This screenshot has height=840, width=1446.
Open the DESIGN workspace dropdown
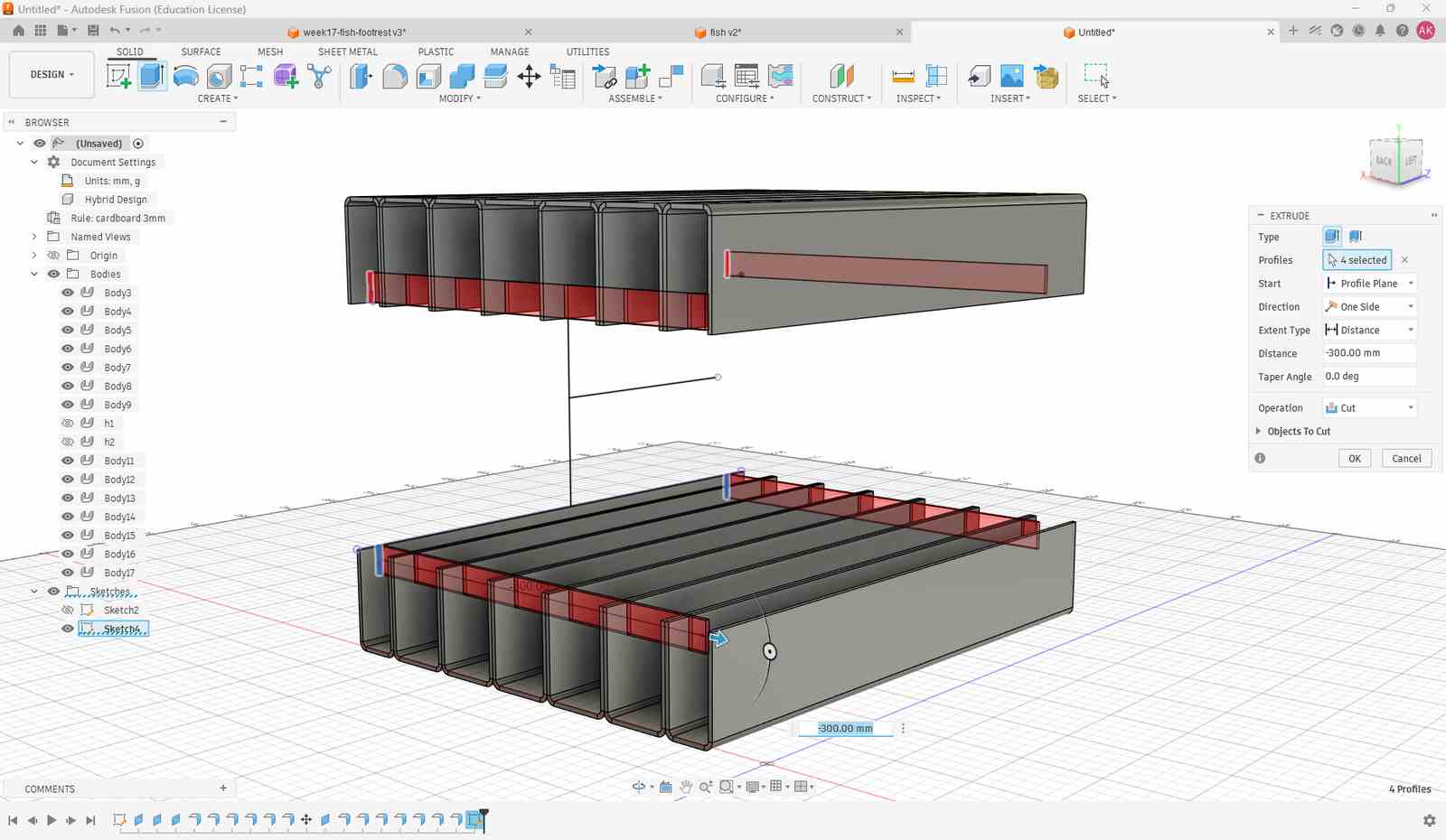coord(52,74)
